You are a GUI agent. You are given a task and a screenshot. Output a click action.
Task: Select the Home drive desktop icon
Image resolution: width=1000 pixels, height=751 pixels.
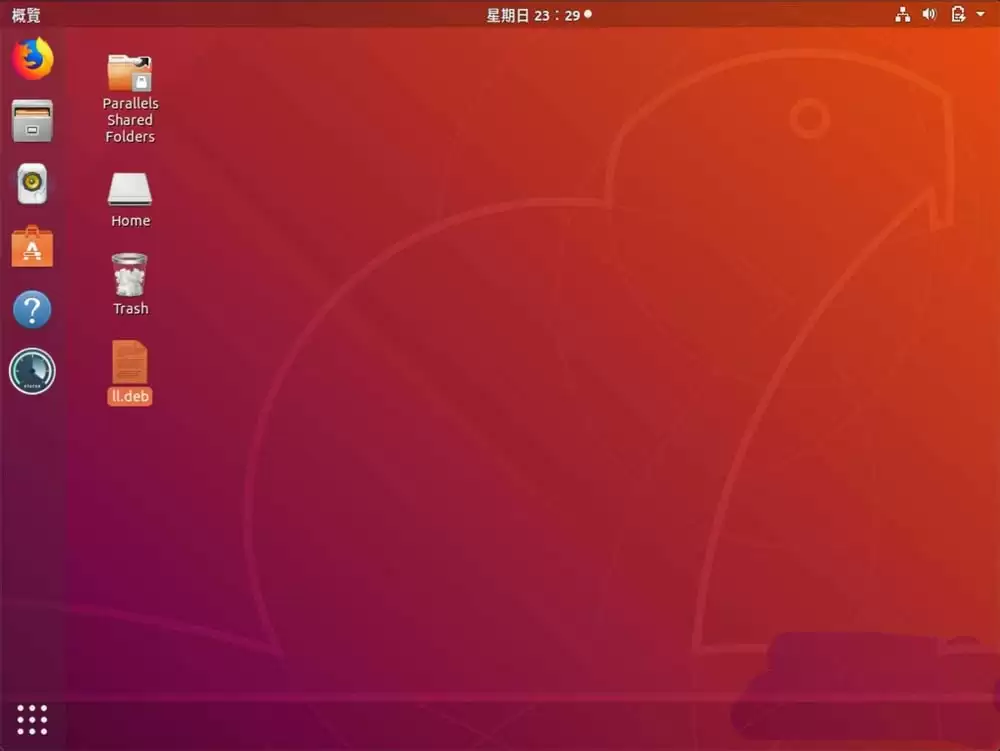coord(129,189)
